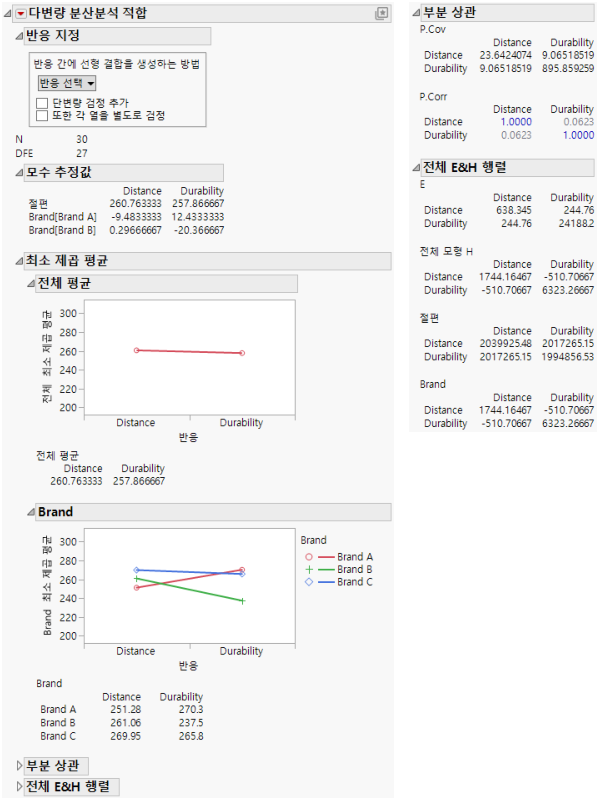Click 절편 matrix value 2039925.48
The image size is (599, 800).
505,343
